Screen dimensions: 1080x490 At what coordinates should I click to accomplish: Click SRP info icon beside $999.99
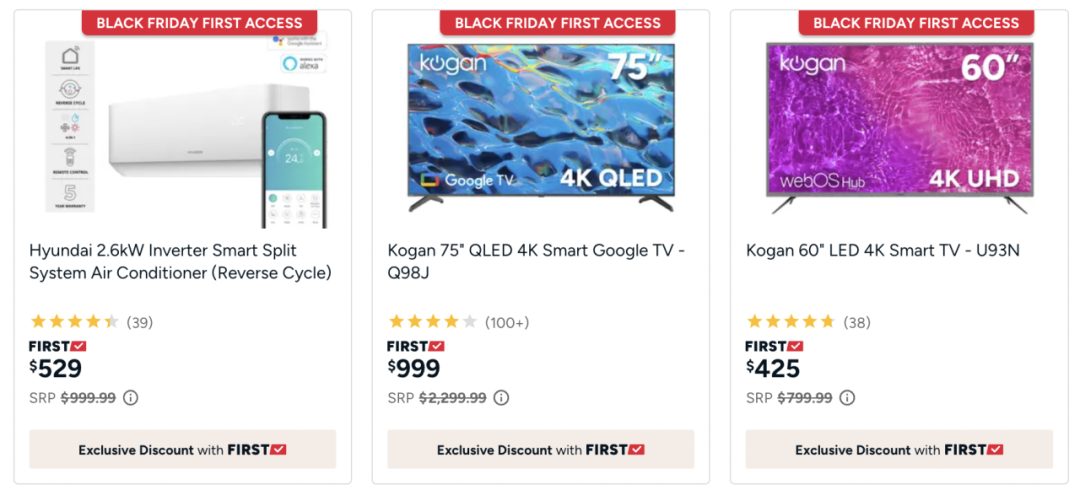click(x=131, y=398)
